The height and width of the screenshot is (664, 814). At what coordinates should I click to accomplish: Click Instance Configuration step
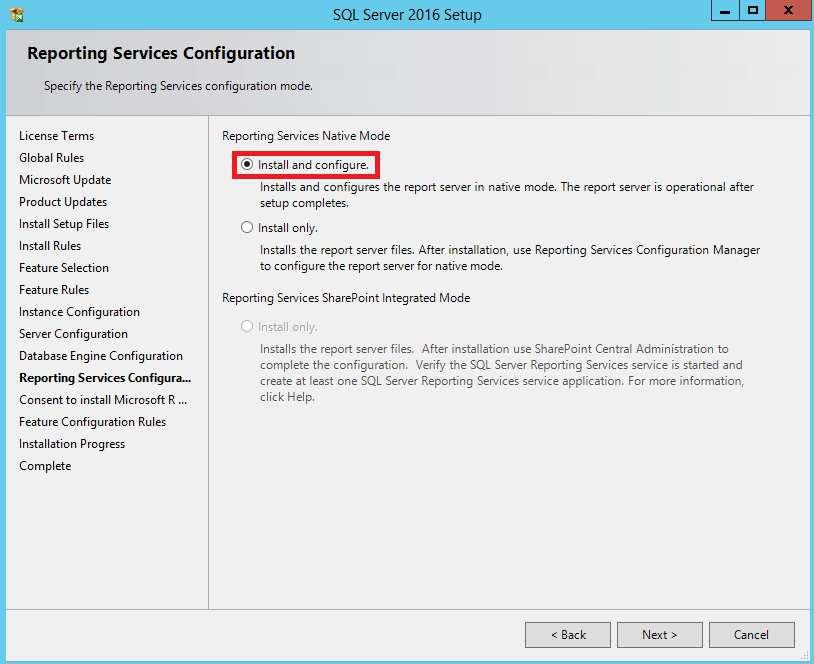click(x=79, y=312)
